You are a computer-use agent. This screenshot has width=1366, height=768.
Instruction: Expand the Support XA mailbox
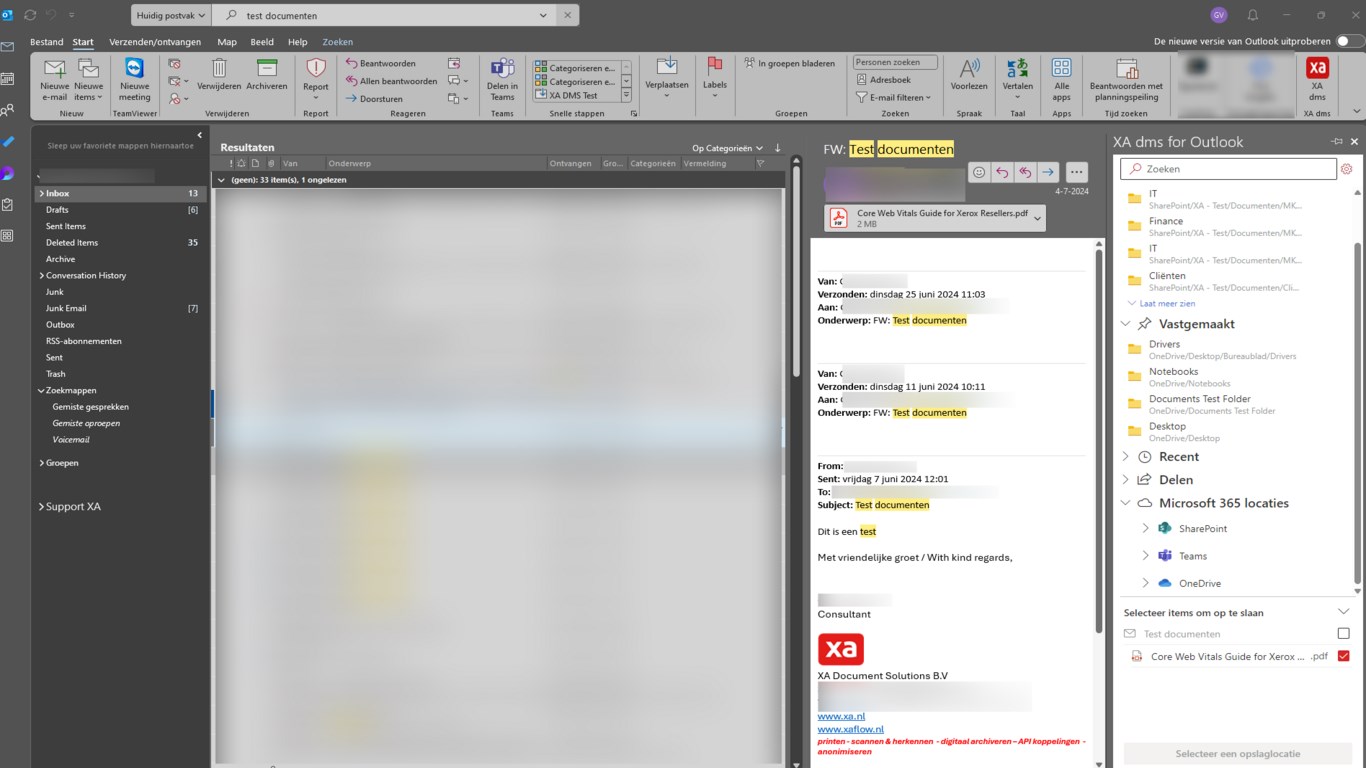click(x=40, y=507)
